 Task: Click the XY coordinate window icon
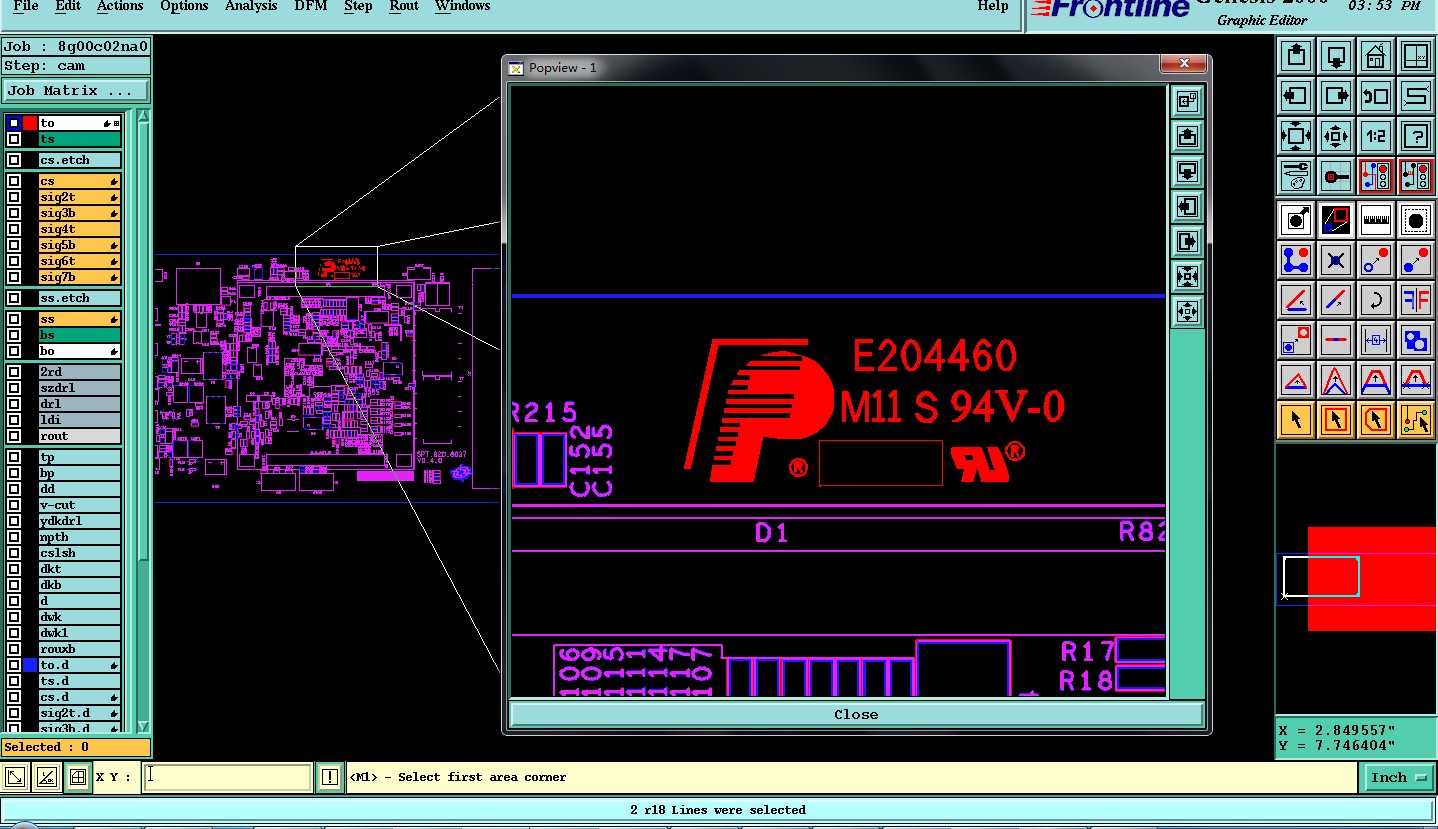coord(1415,56)
